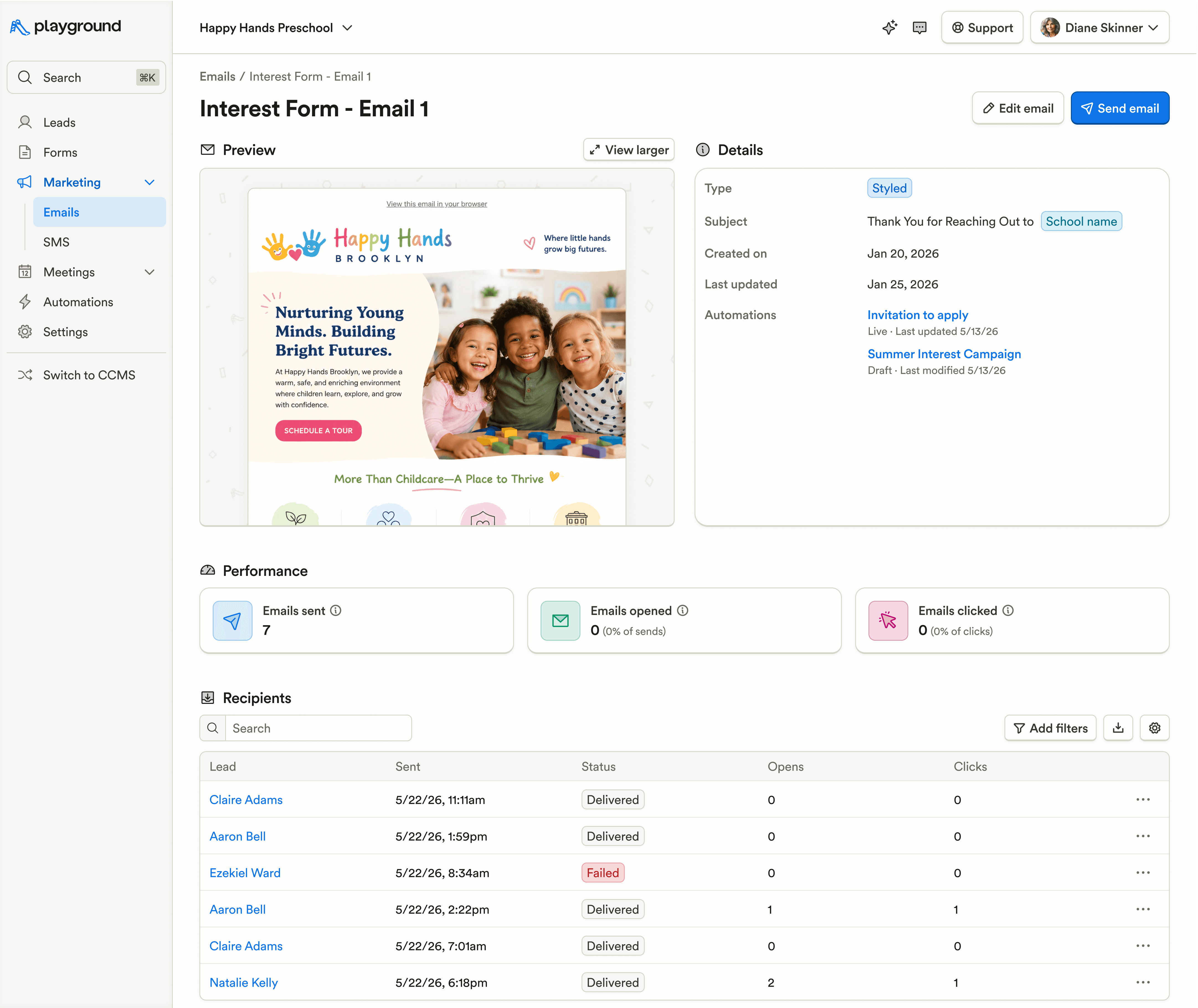Open more options for Claire Adams 11:11am row

click(1143, 799)
